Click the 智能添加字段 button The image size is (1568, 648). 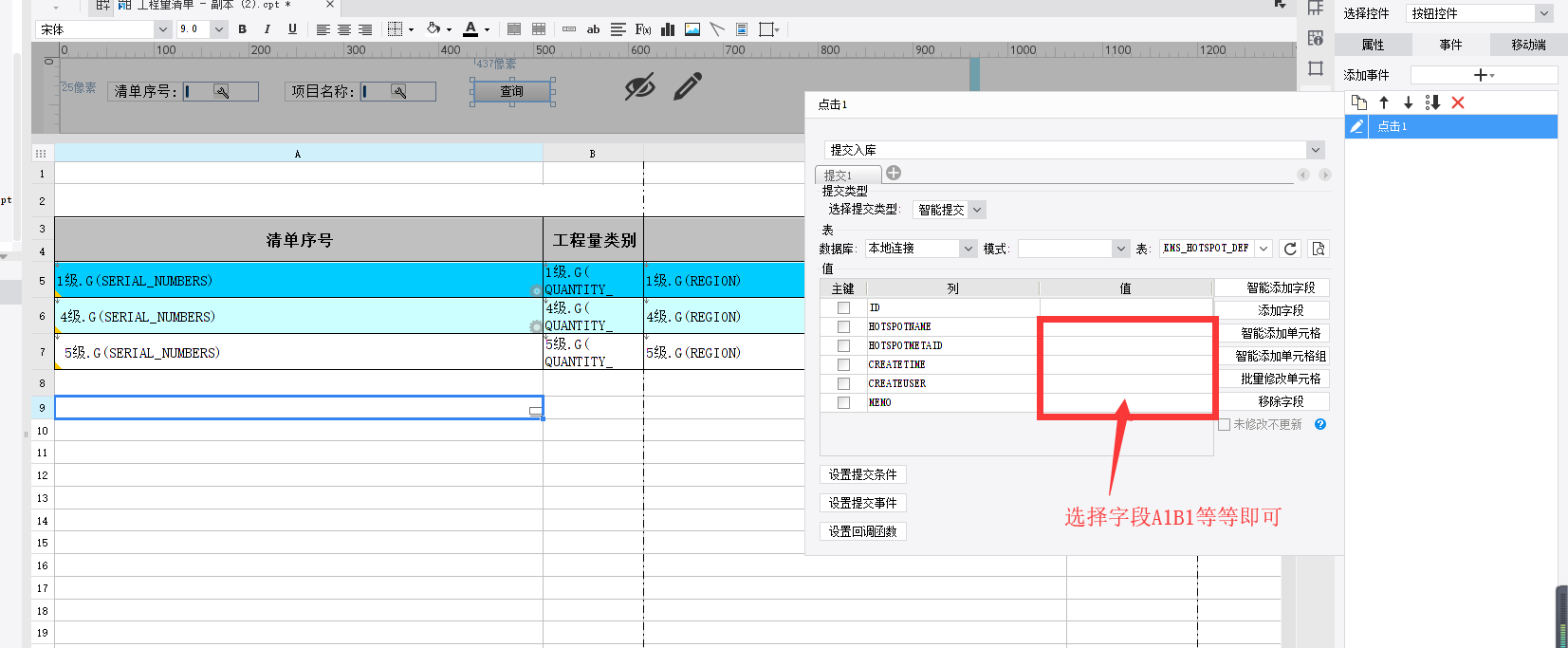[x=1281, y=287]
